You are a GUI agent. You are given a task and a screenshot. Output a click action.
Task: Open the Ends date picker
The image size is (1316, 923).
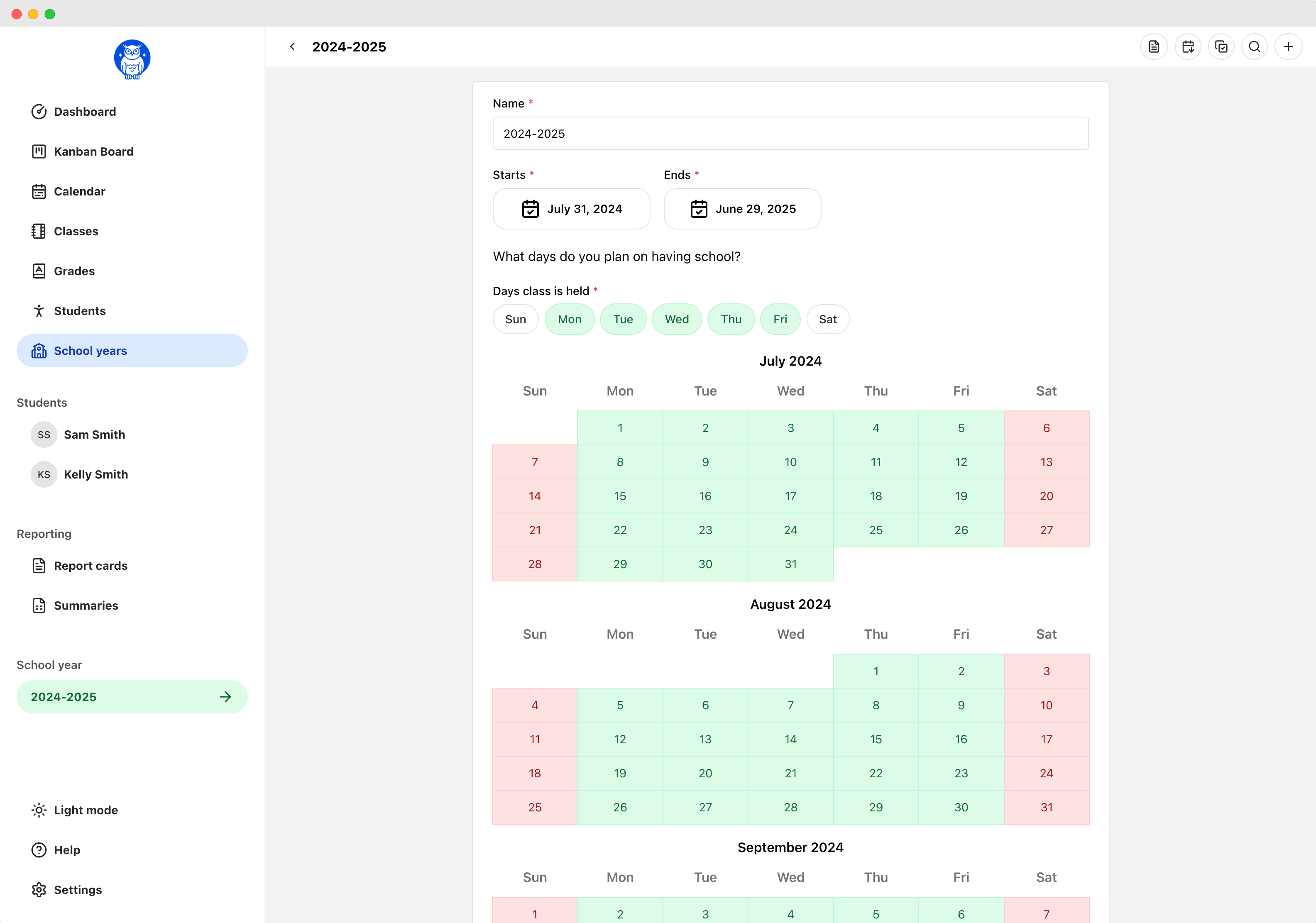tap(742, 209)
